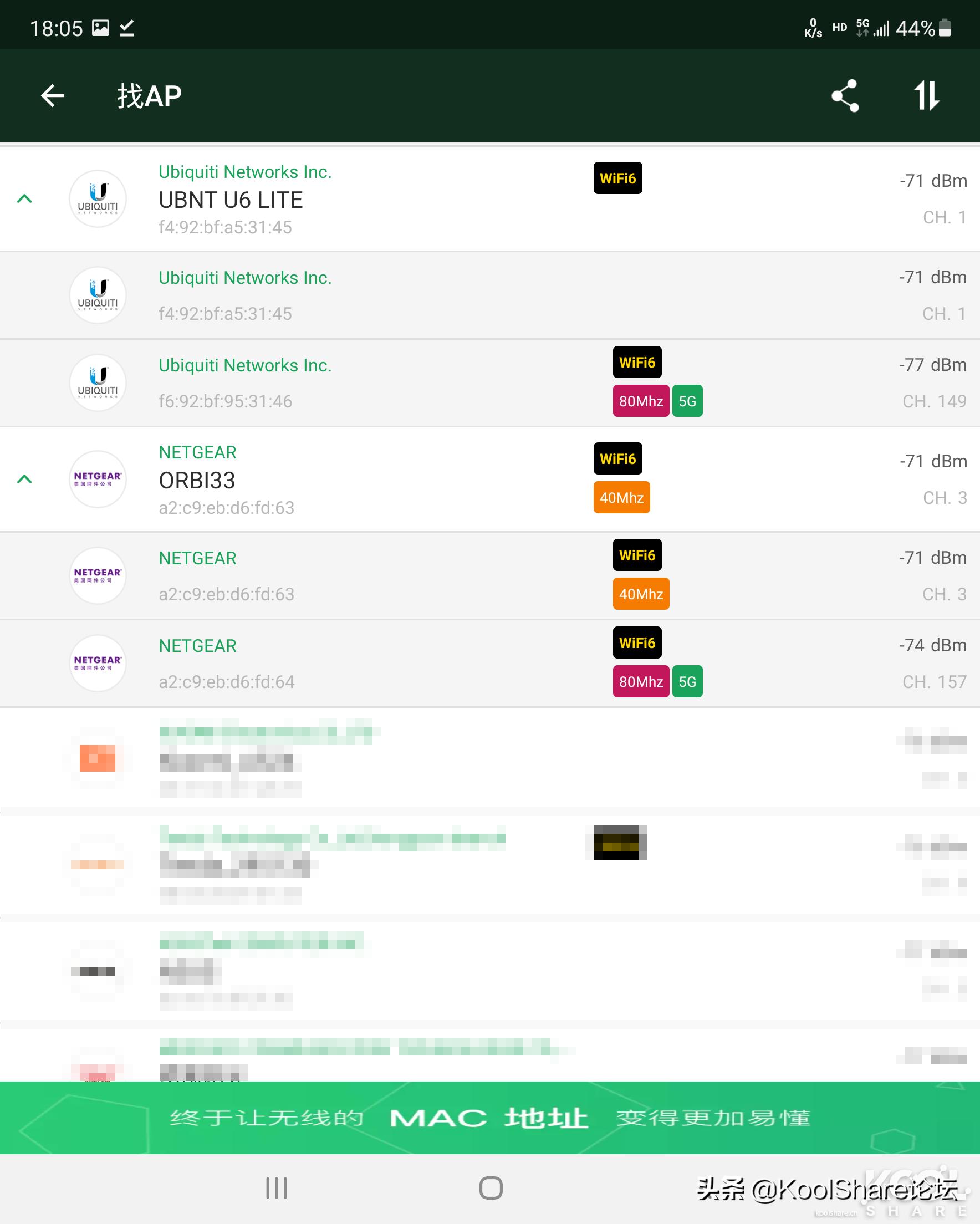
Task: Collapse the ORBI33 network group
Action: coord(24,479)
